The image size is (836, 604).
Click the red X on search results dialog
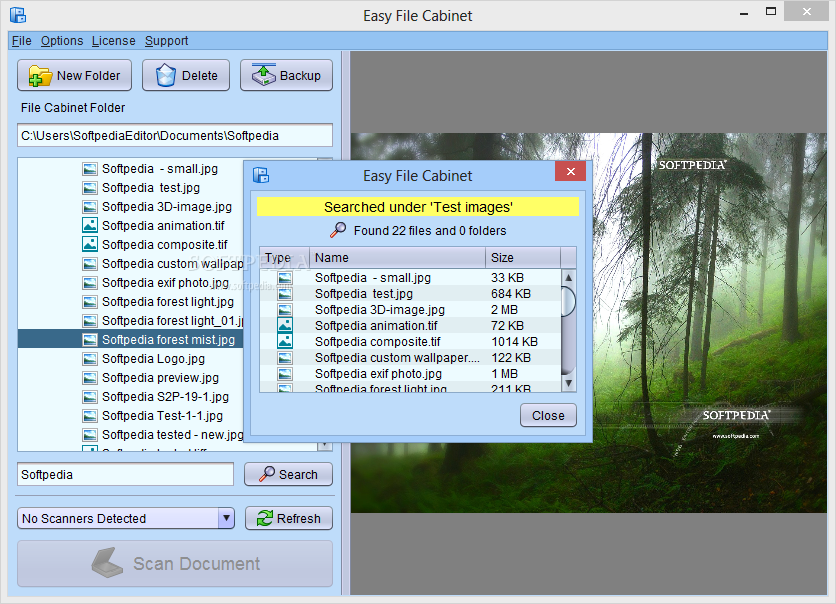[570, 171]
